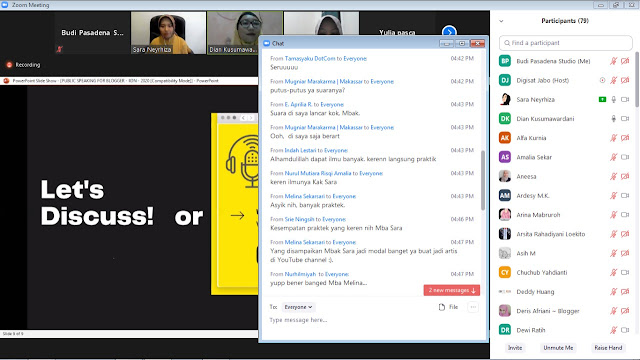
Task: Click the Ardesy M.K. AM avatar
Action: 505,195
